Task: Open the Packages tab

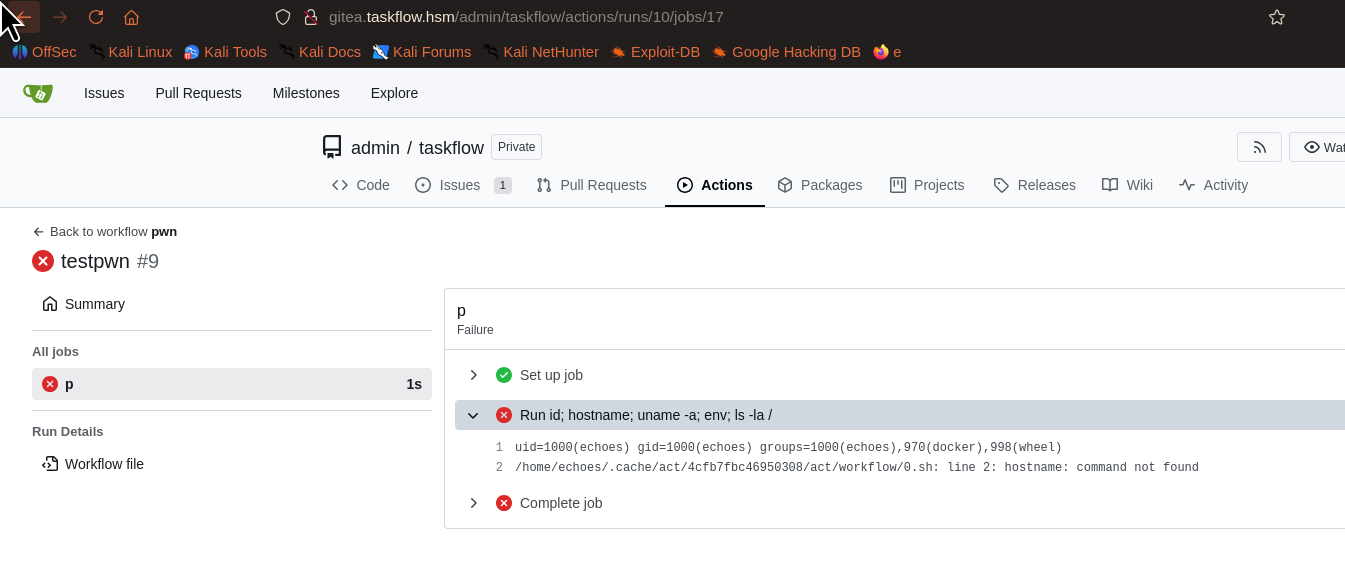Action: (820, 185)
